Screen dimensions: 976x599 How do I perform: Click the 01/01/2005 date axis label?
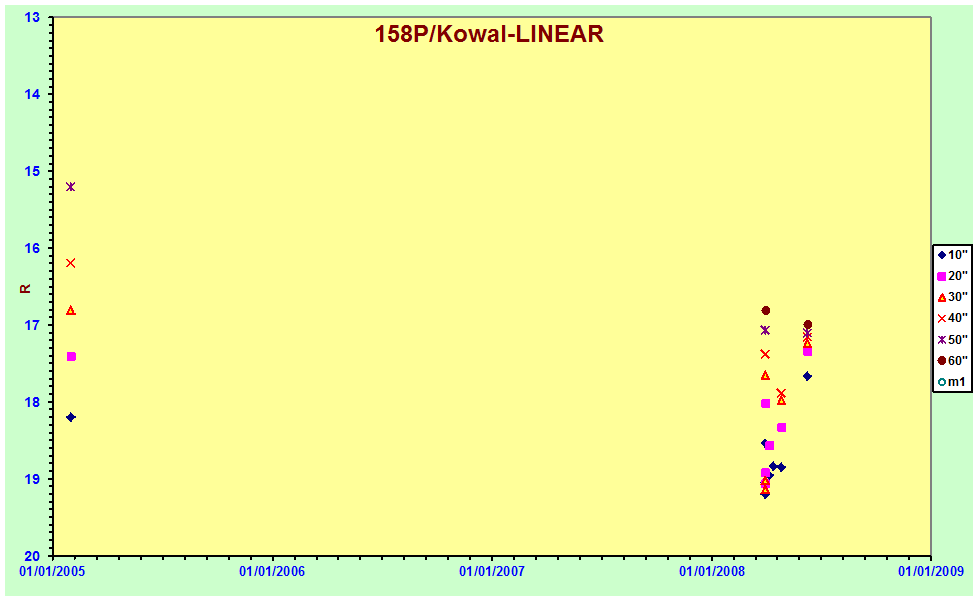pos(52,571)
